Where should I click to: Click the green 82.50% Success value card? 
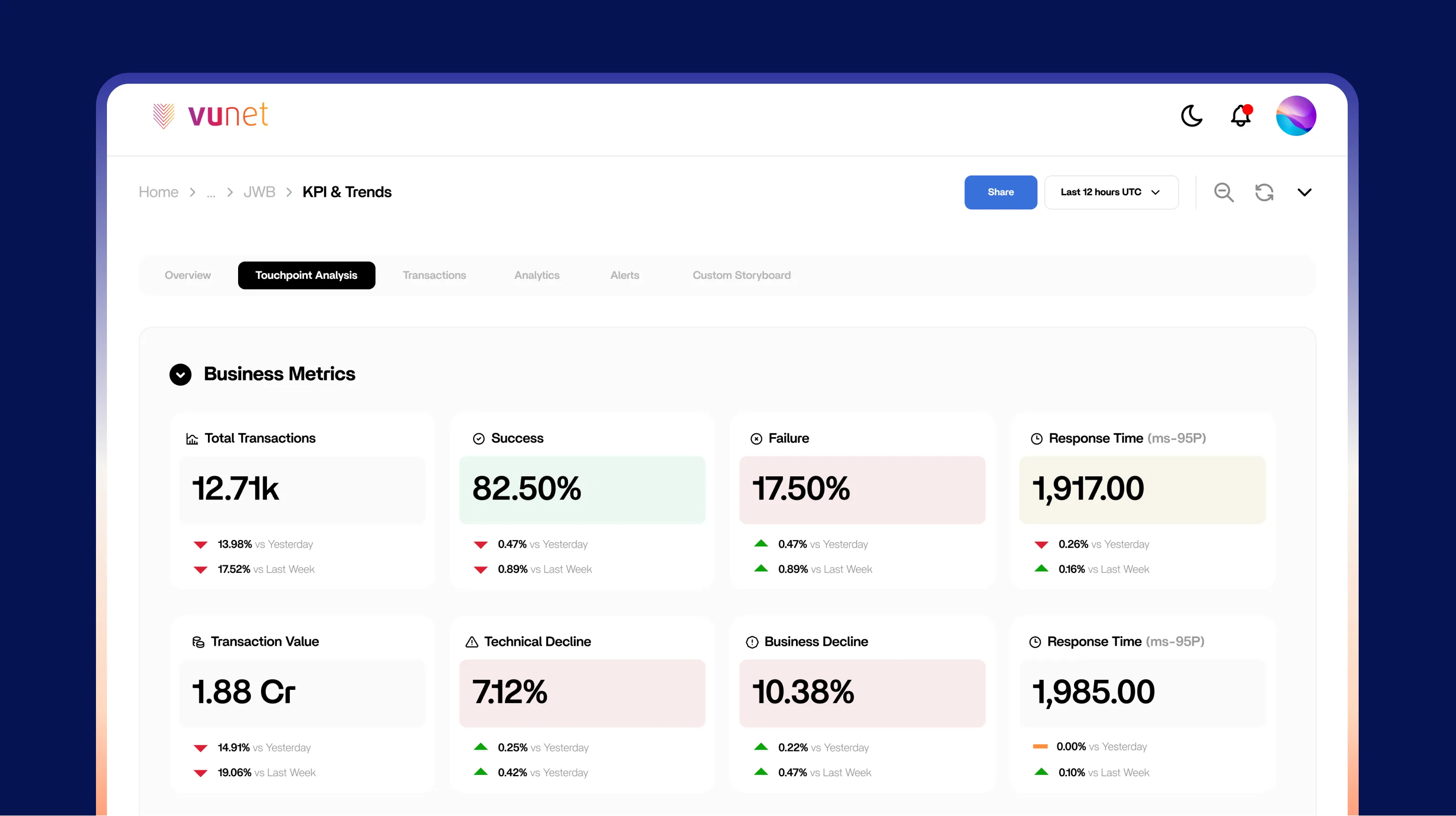[x=582, y=490]
